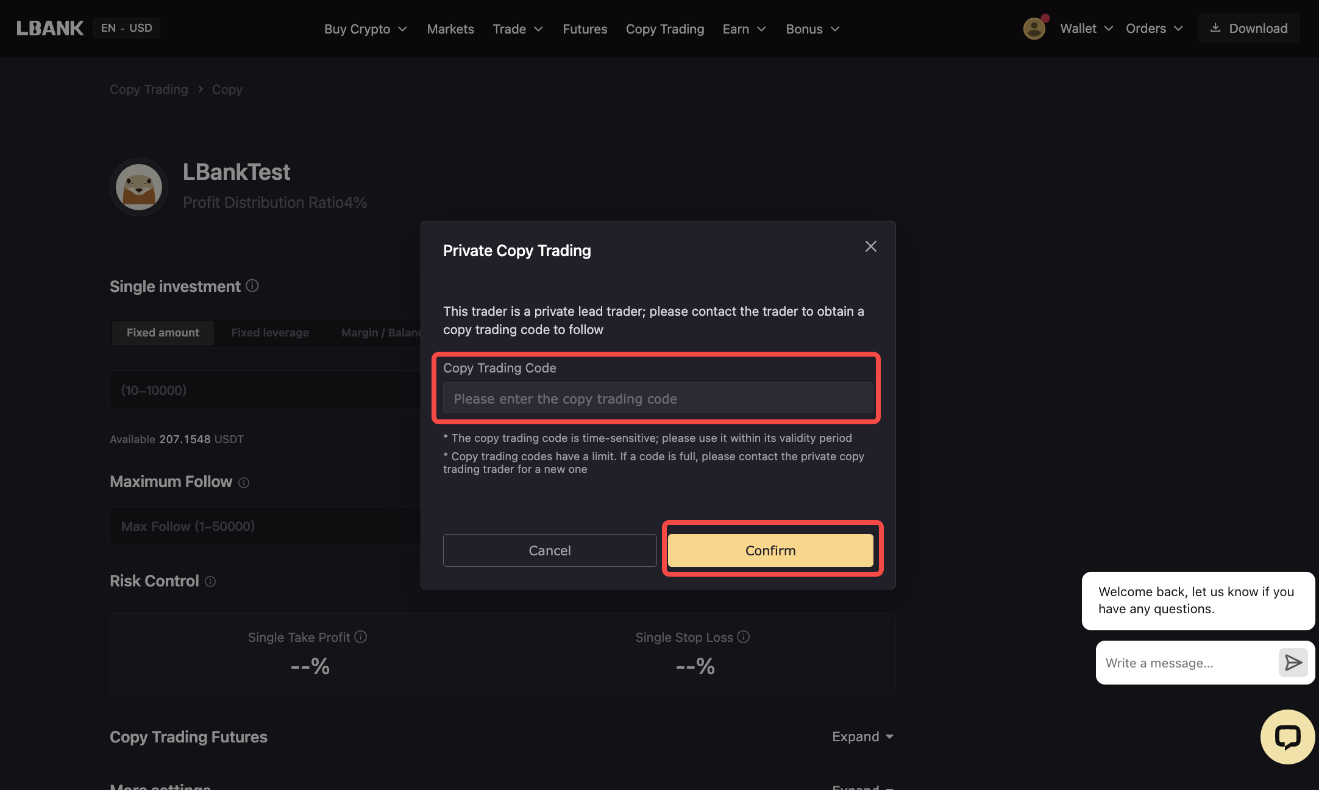Click the Risk Control info icon

210,581
